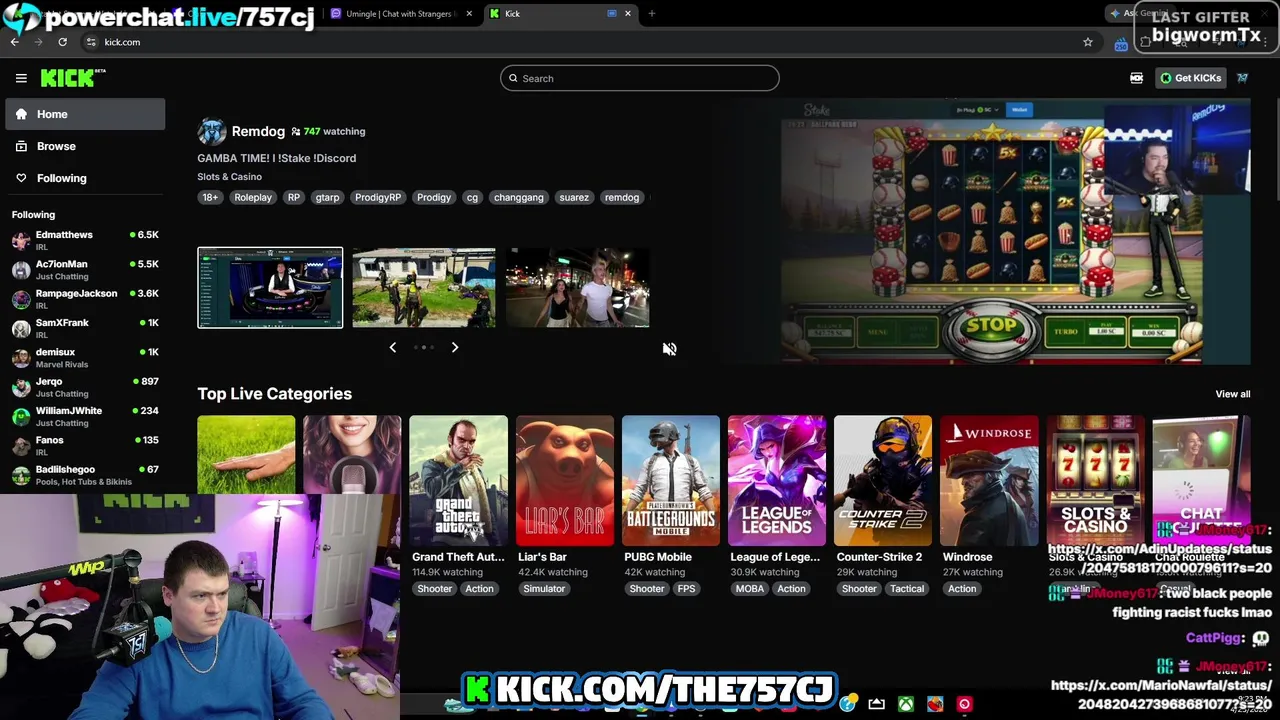Image resolution: width=1280 pixels, height=720 pixels.
Task: Open WilliamJWhite in Following list
Action: (x=85, y=416)
